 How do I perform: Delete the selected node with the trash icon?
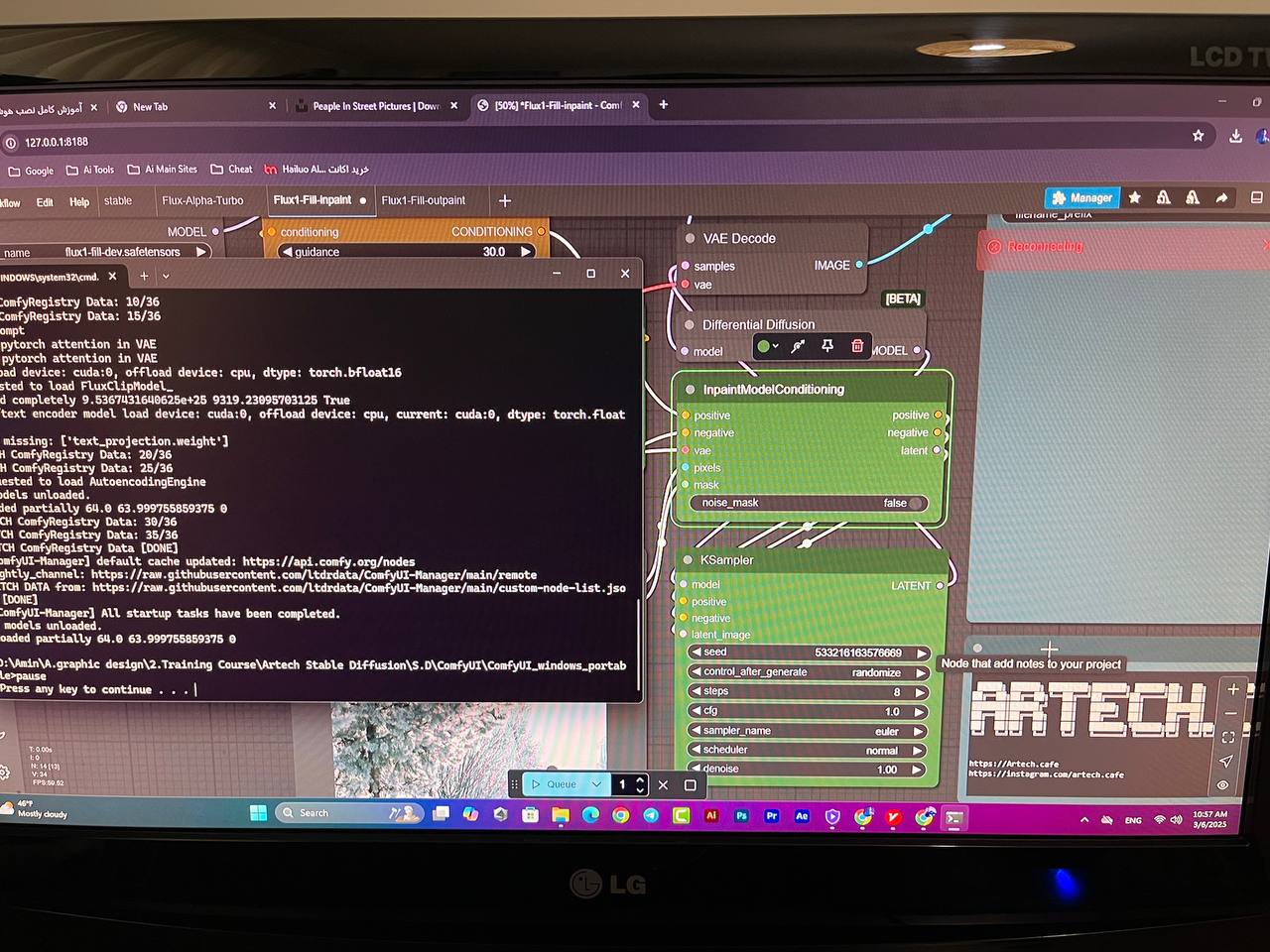(857, 346)
